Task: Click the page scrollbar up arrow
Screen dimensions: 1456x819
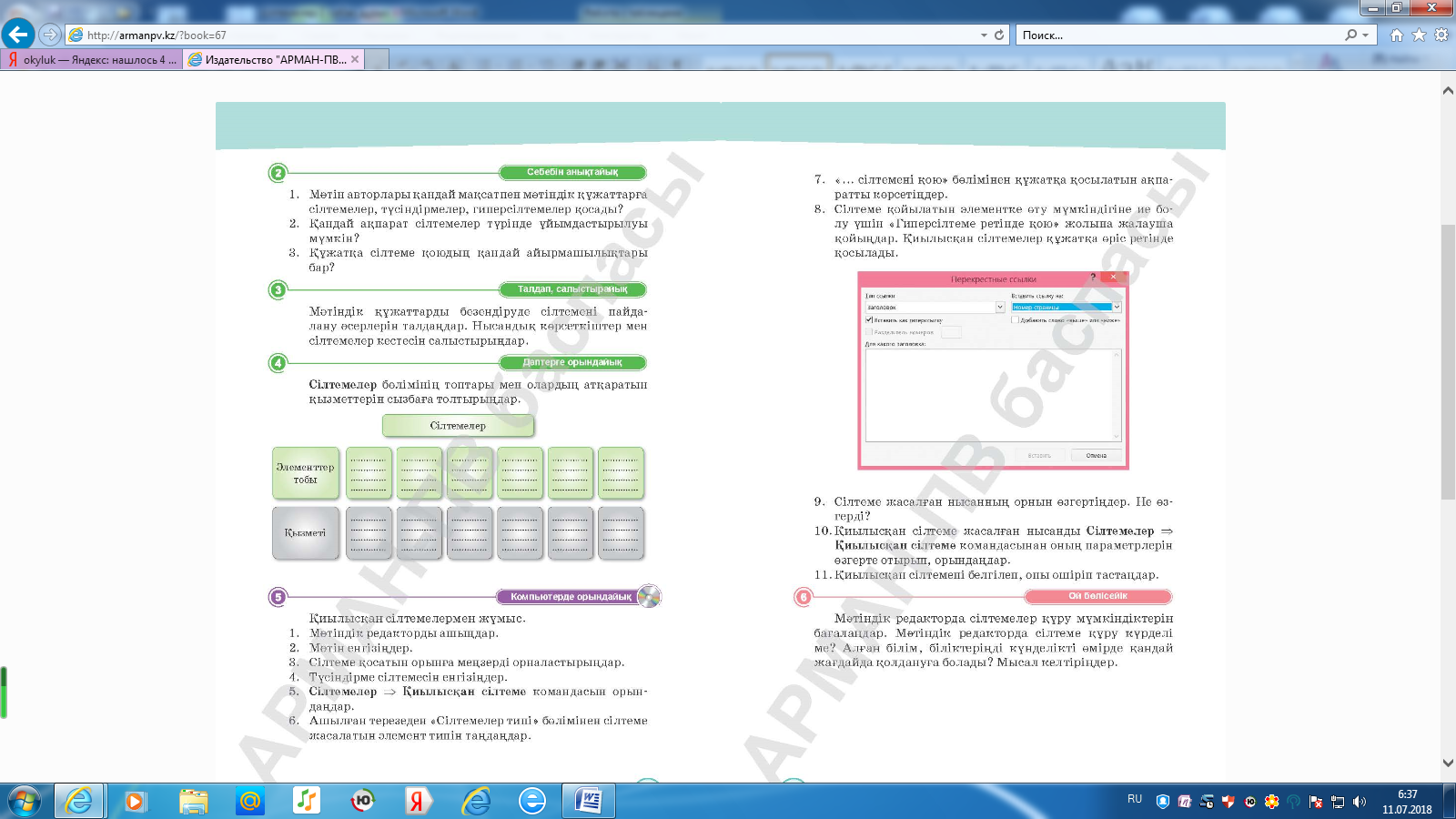Action: 1448,91
